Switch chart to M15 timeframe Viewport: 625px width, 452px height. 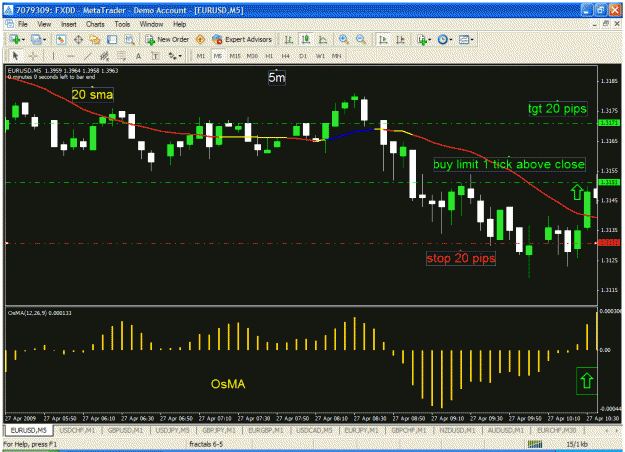point(235,56)
